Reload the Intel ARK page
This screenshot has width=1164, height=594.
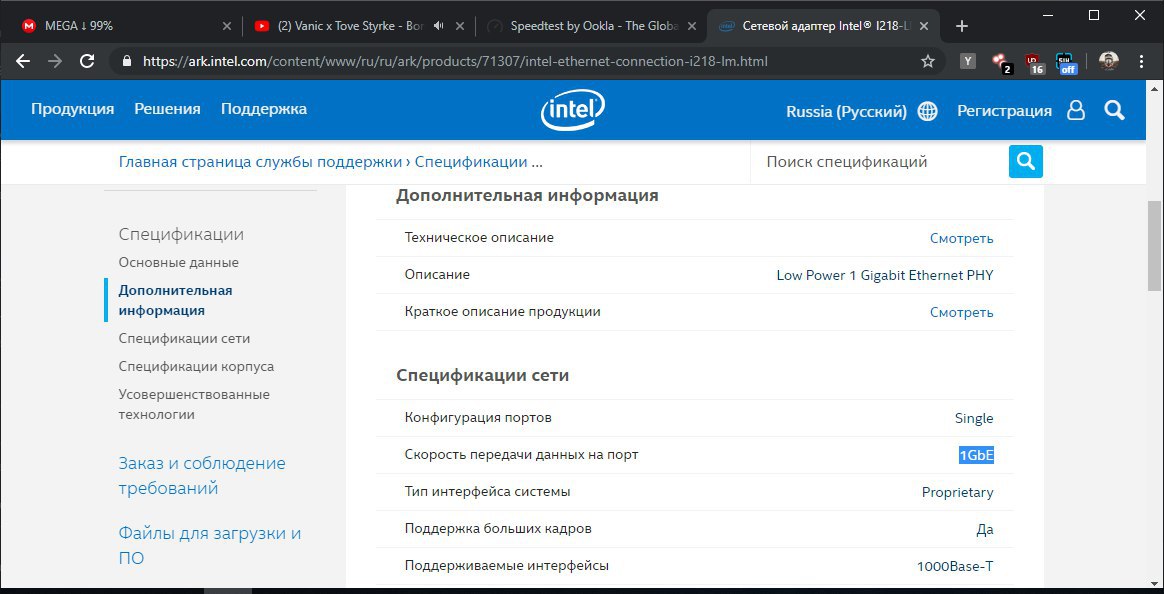(x=87, y=62)
